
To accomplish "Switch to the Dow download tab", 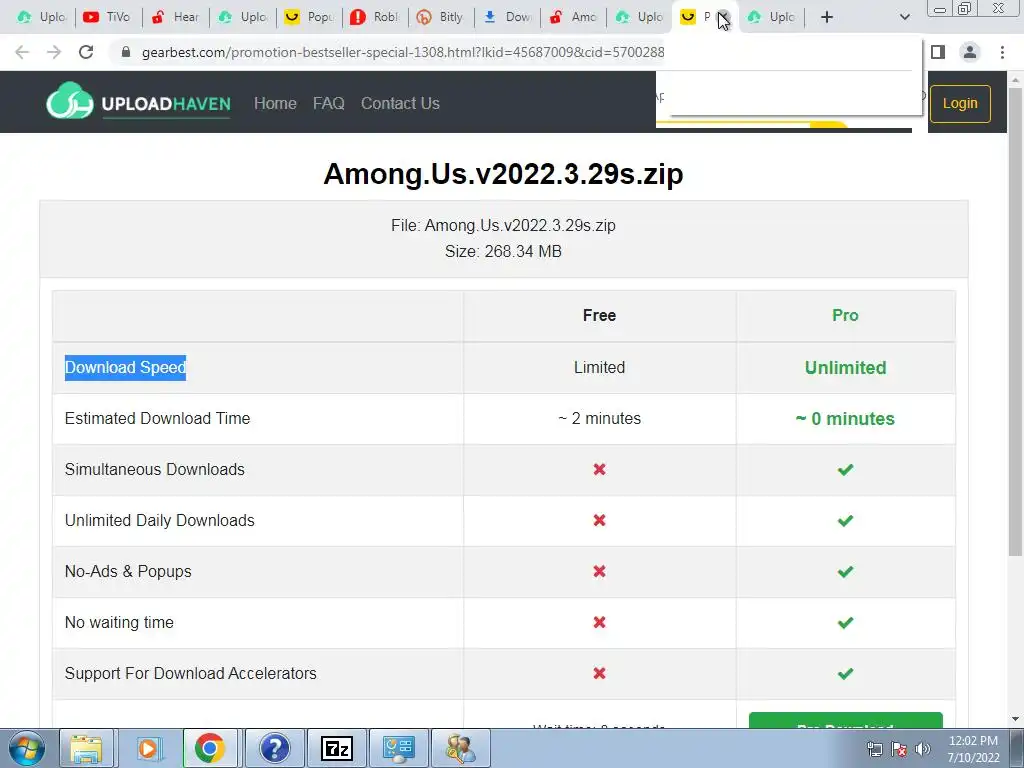I will coord(508,17).
